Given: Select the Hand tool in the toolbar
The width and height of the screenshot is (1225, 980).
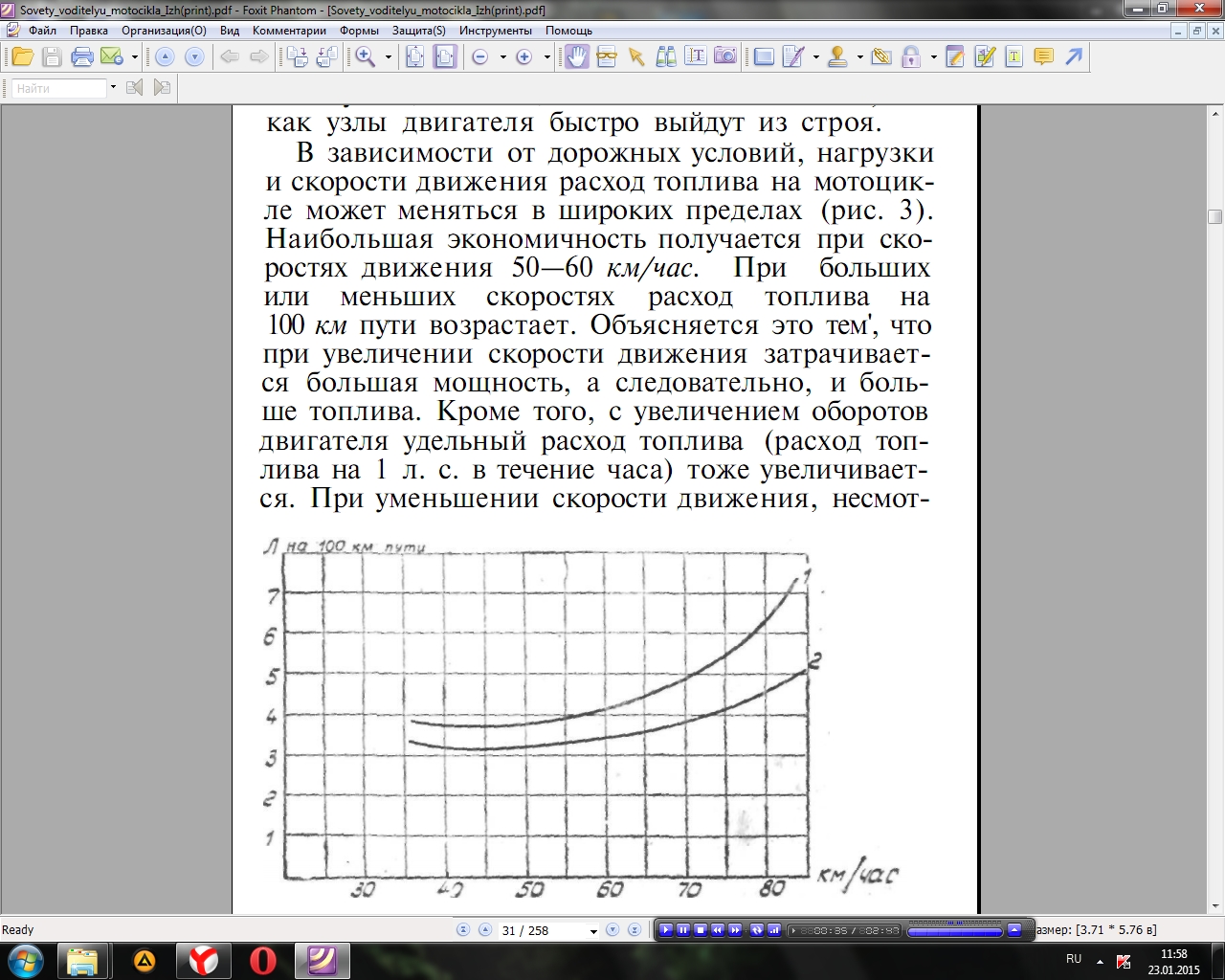Looking at the screenshot, I should 576,57.
